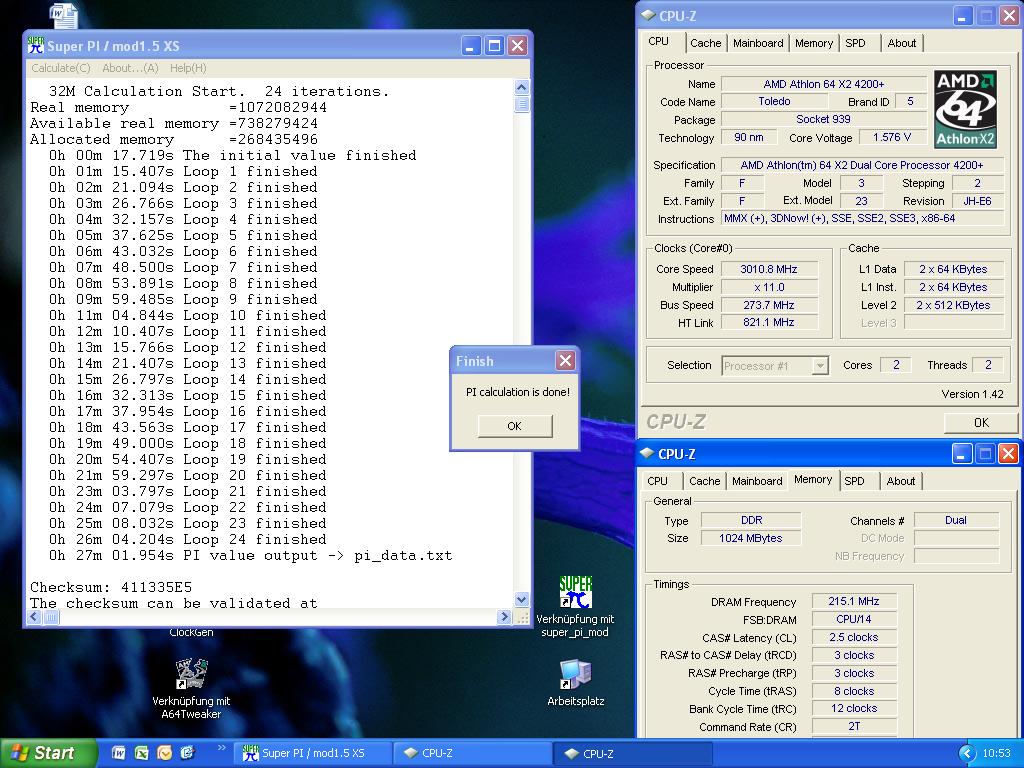Select the Word document icon on desktop

tap(63, 16)
